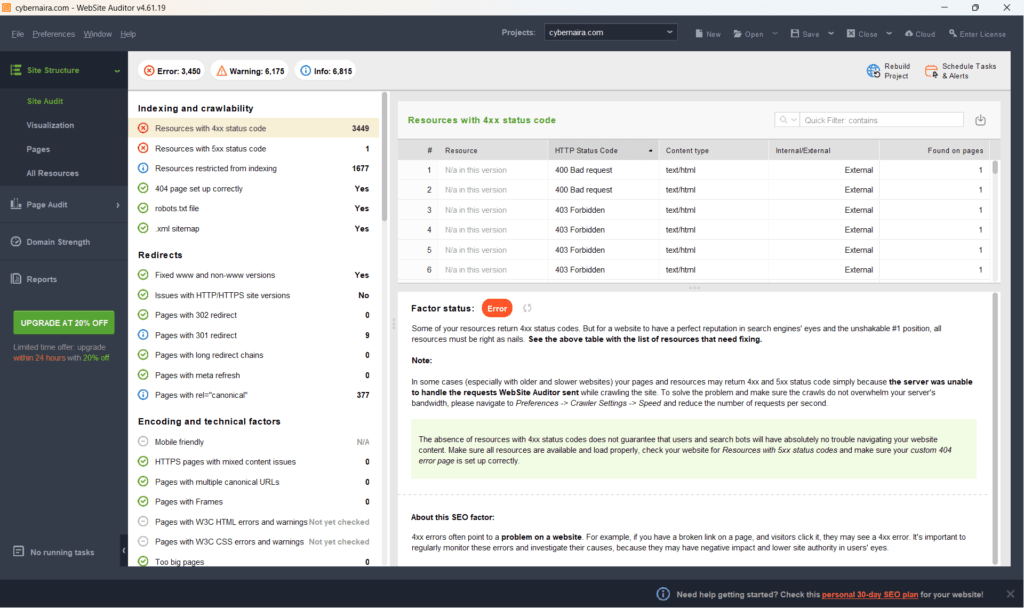Open the Window menu
This screenshot has width=1024, height=608.
point(97,34)
